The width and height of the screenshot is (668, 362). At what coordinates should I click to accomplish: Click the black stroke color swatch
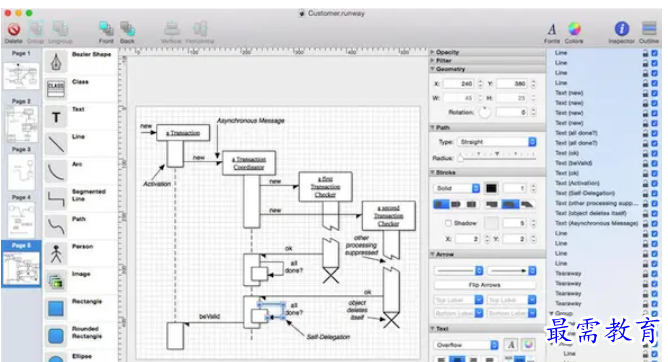pos(491,188)
